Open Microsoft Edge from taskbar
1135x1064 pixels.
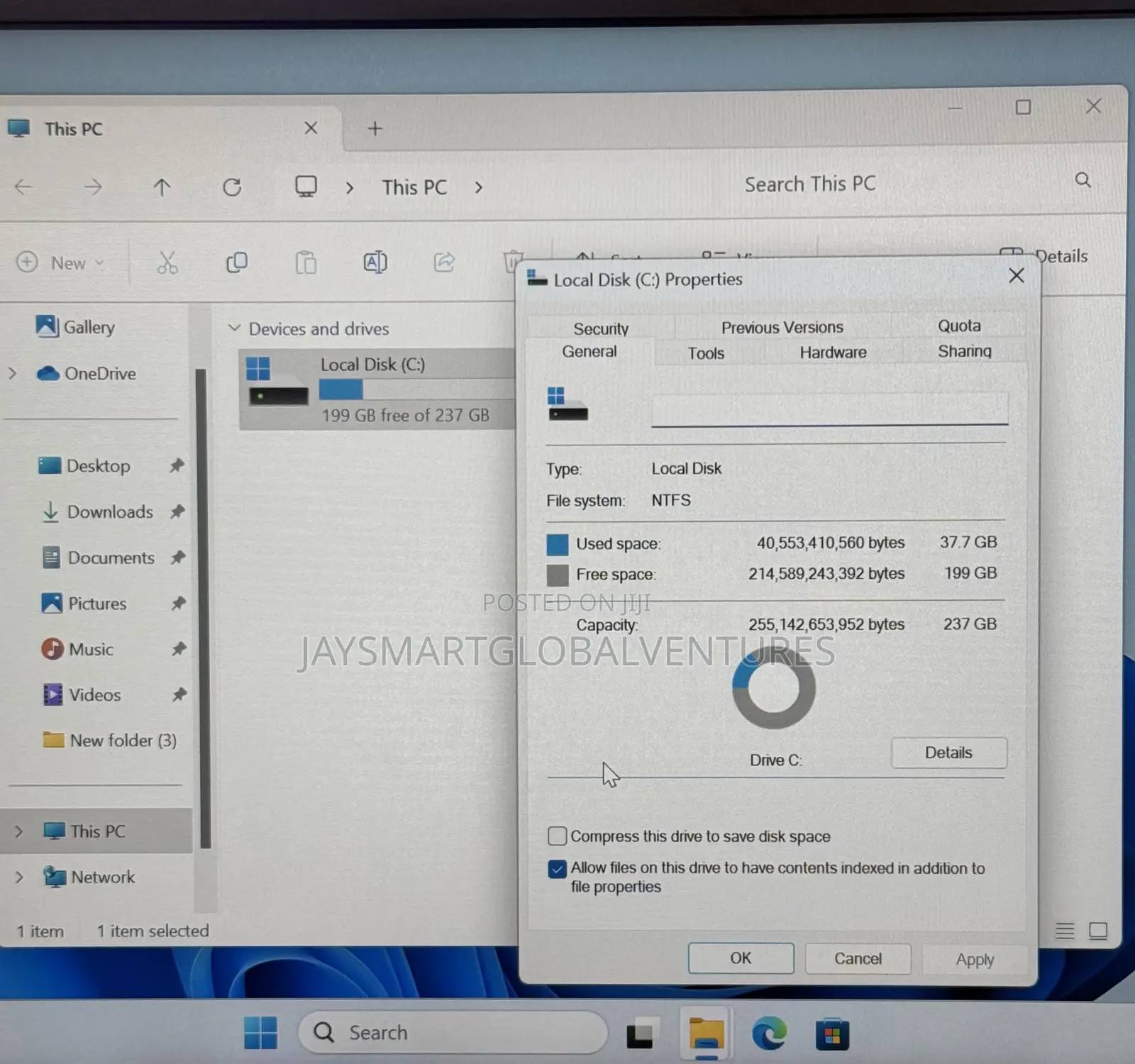[x=769, y=1033]
